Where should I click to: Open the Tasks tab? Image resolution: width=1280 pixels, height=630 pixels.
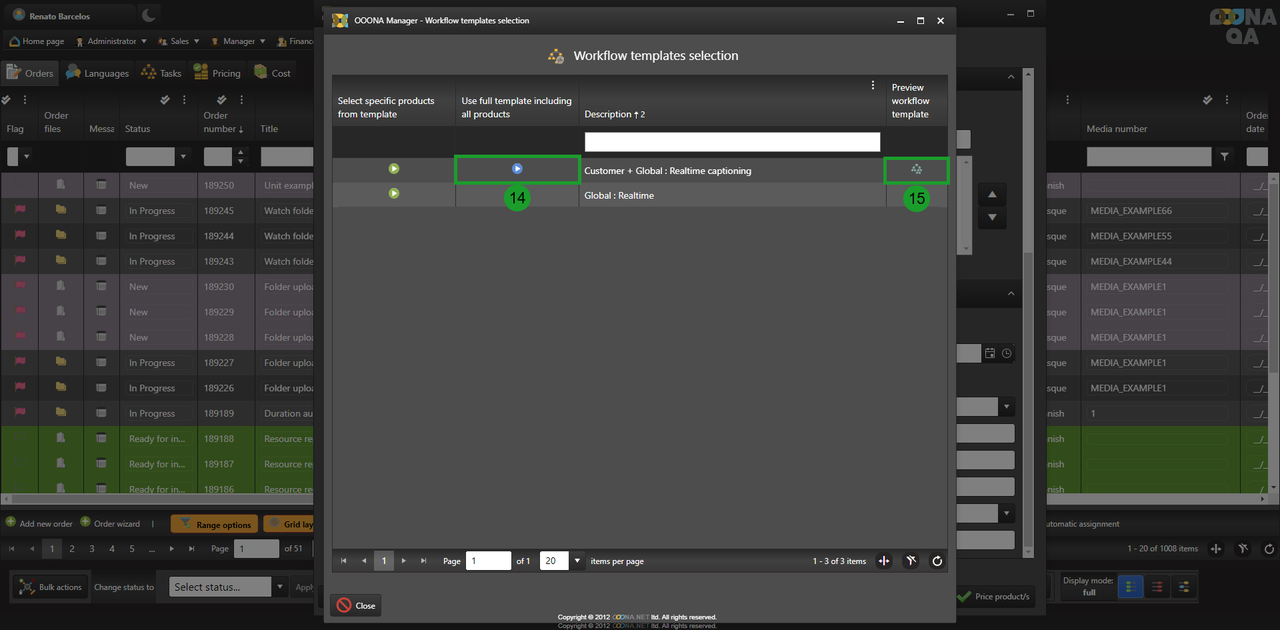[x=162, y=73]
